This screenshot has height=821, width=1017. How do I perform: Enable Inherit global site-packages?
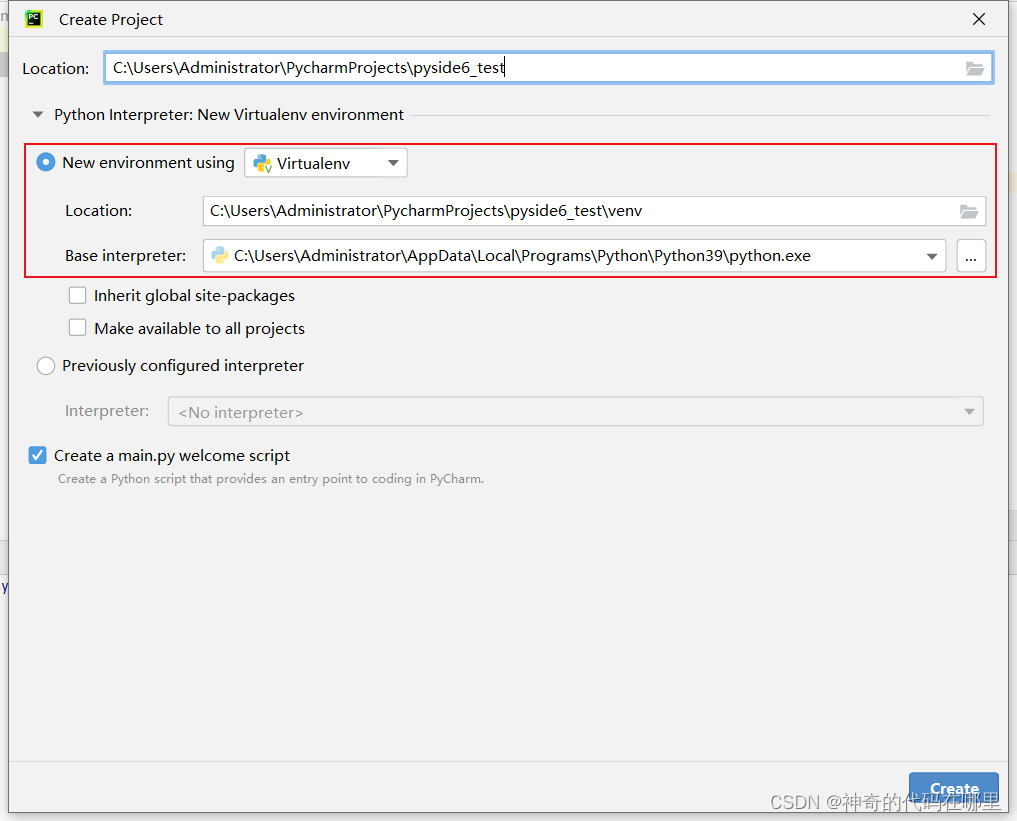pyautogui.click(x=77, y=295)
